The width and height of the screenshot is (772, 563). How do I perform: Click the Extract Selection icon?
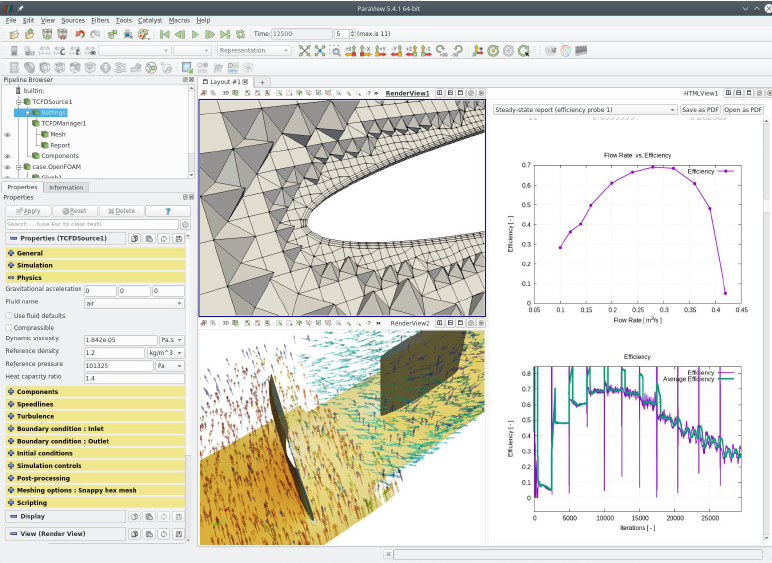[x=187, y=67]
